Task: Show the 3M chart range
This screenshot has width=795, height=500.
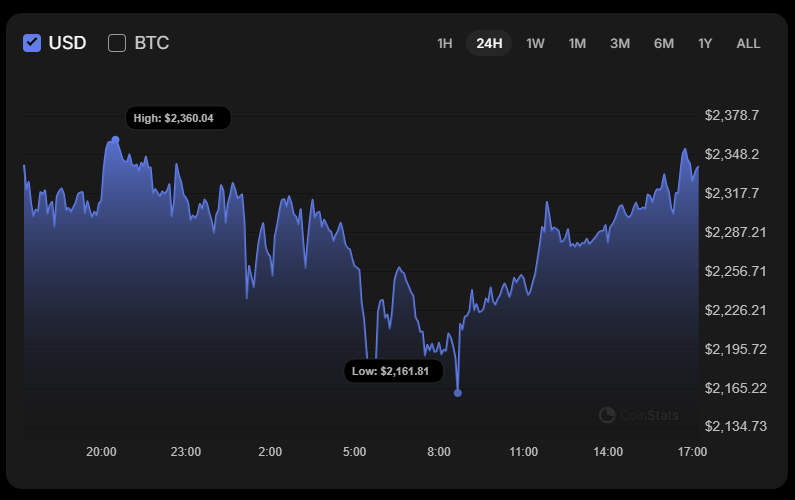Action: [x=620, y=43]
